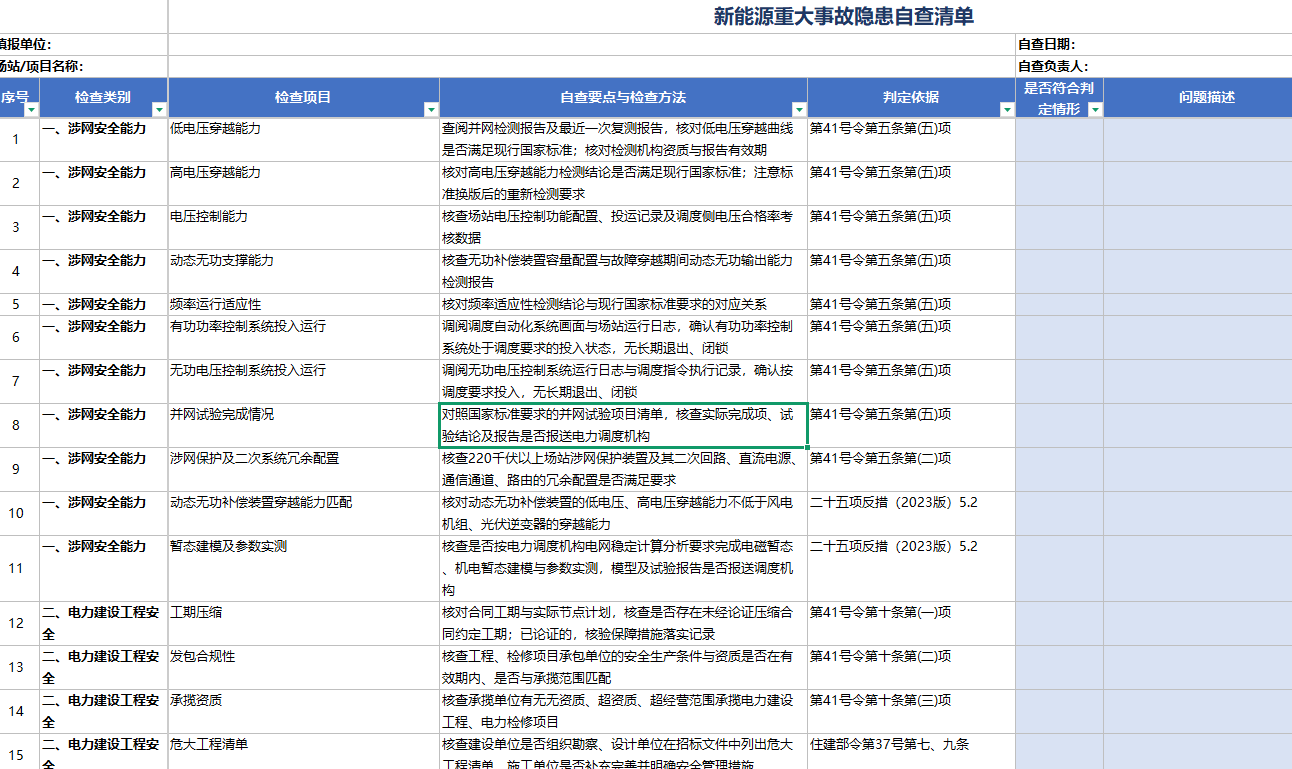The width and height of the screenshot is (1292, 769).
Task: Select 二十五项反措（2023版）5.2 in row 10
Action: pyautogui.click(x=911, y=513)
